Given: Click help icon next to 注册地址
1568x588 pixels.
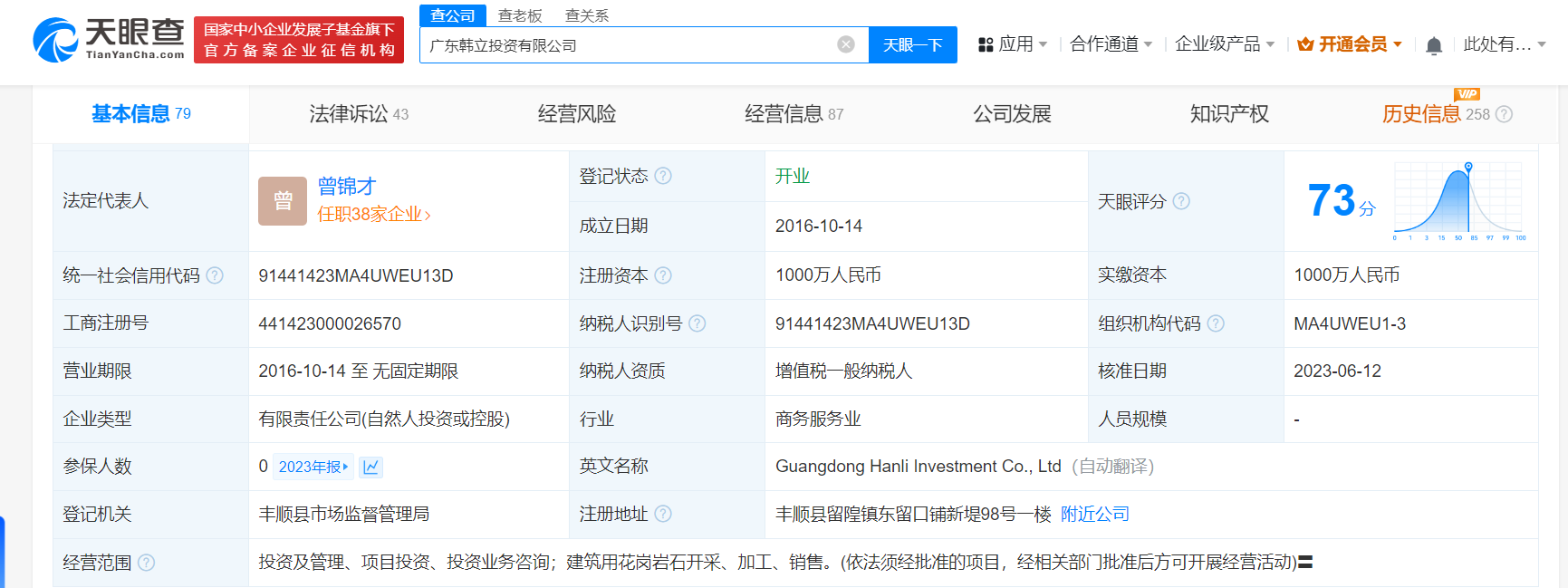Looking at the screenshot, I should 663,514.
